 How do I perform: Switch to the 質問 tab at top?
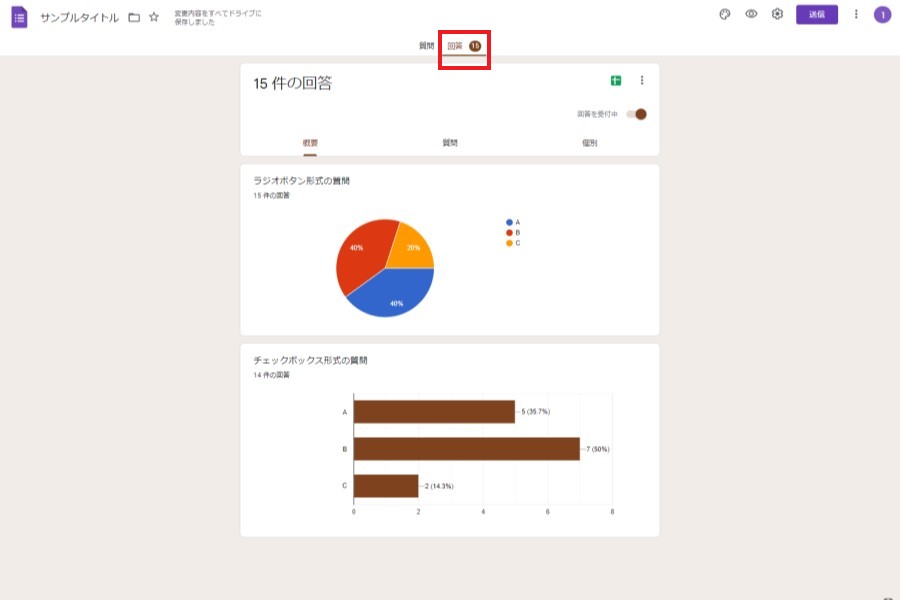point(426,46)
